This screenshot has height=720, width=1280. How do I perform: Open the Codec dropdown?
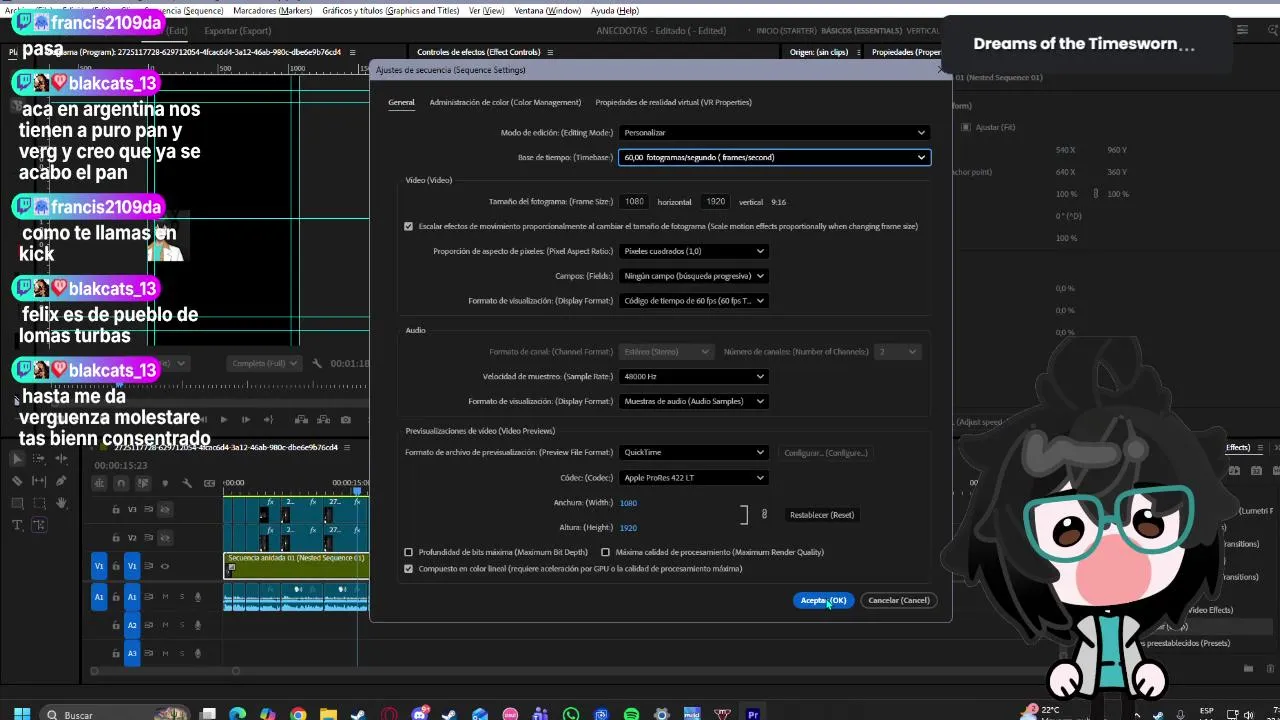[693, 478]
